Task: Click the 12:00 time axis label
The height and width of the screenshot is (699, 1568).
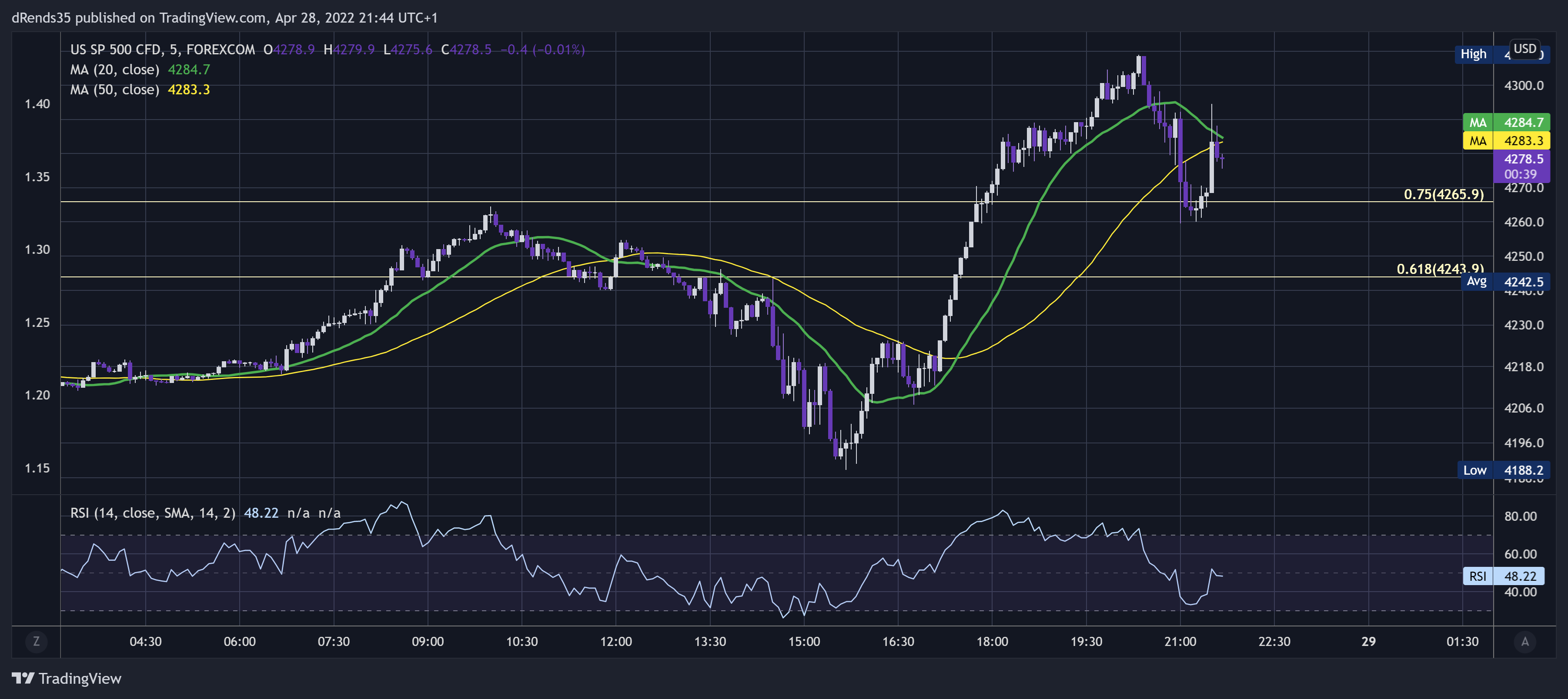Action: 616,641
